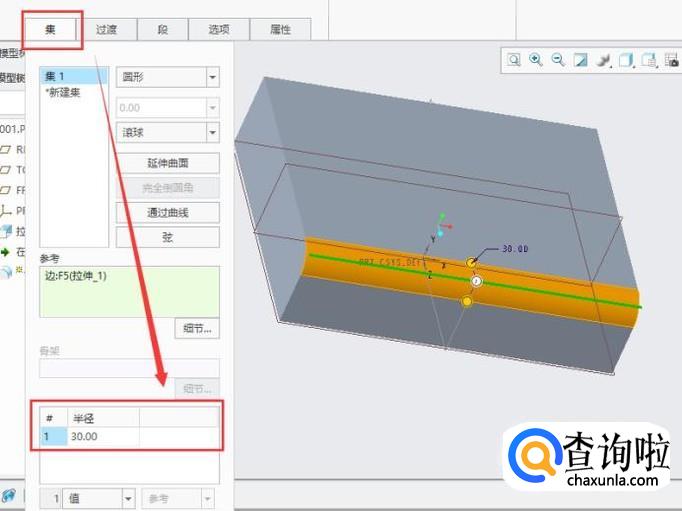Image resolution: width=682 pixels, height=511 pixels.
Task: Click the Repaint screen icon
Action: pos(580,60)
